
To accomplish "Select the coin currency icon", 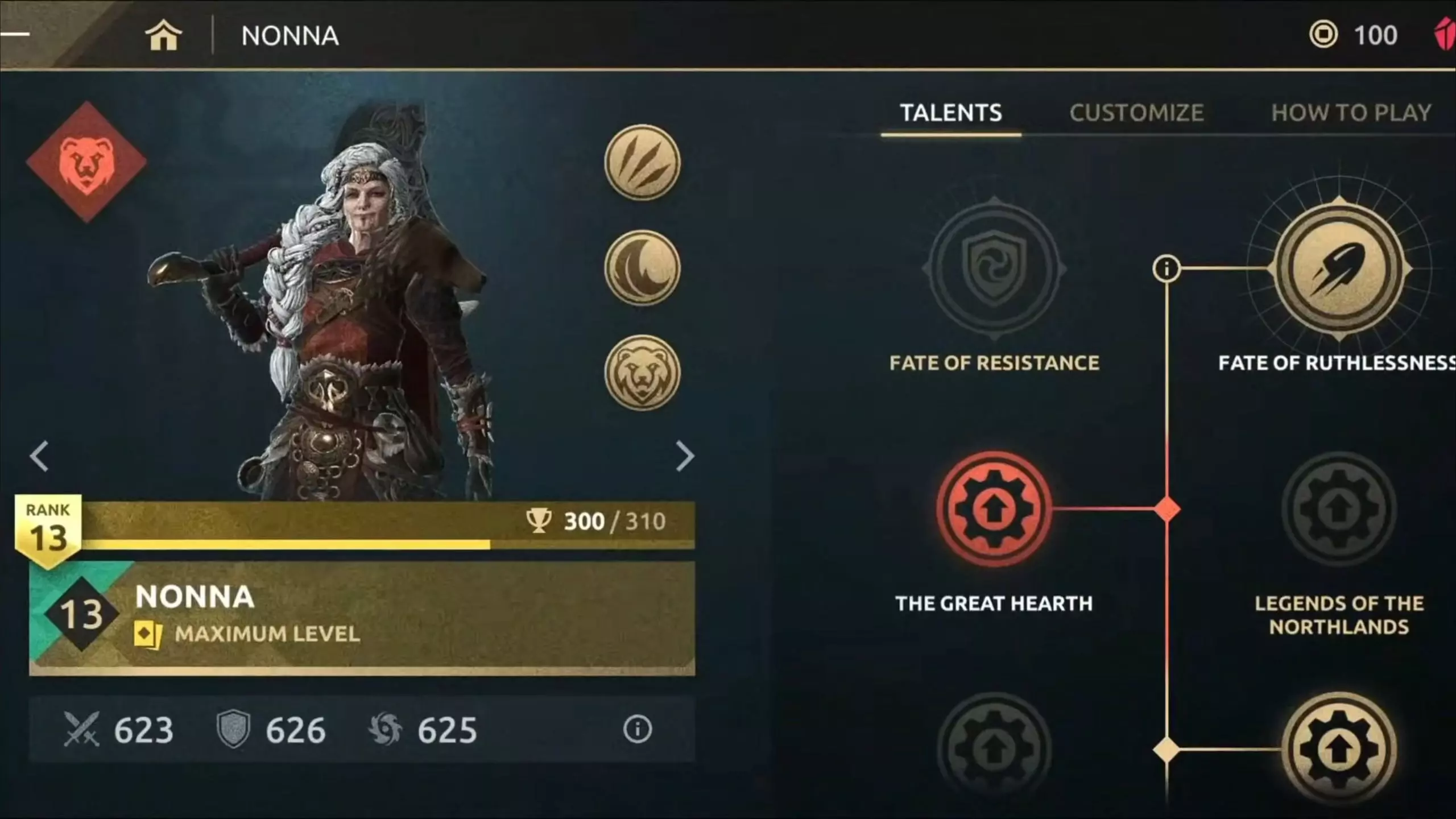I will point(1323,35).
